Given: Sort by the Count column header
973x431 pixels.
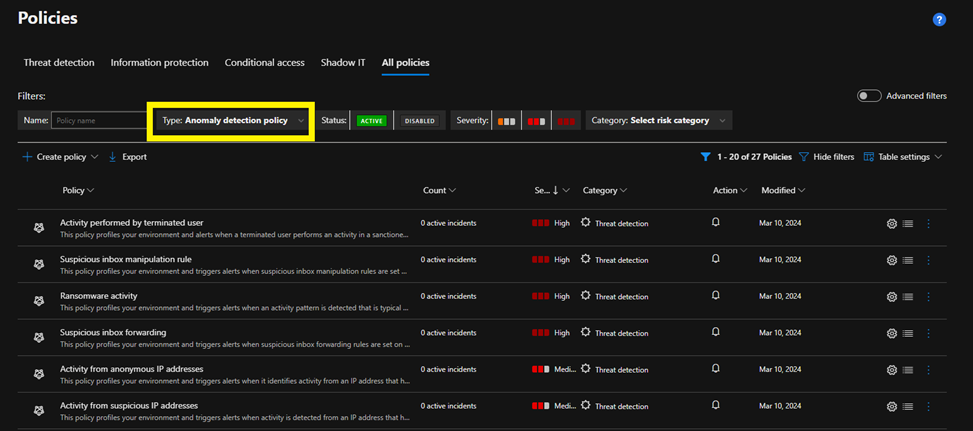Looking at the screenshot, I should click(x=439, y=190).
